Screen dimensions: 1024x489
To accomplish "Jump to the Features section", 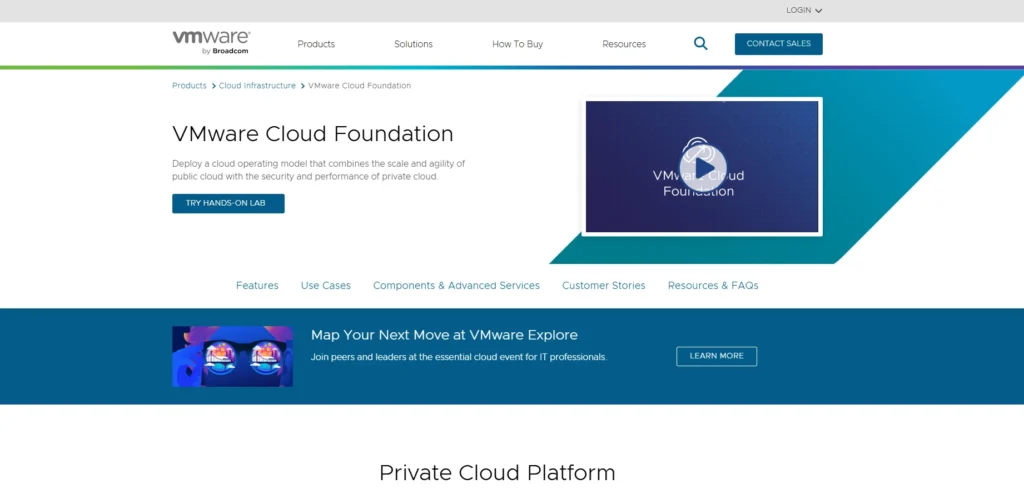I will pyautogui.click(x=257, y=285).
